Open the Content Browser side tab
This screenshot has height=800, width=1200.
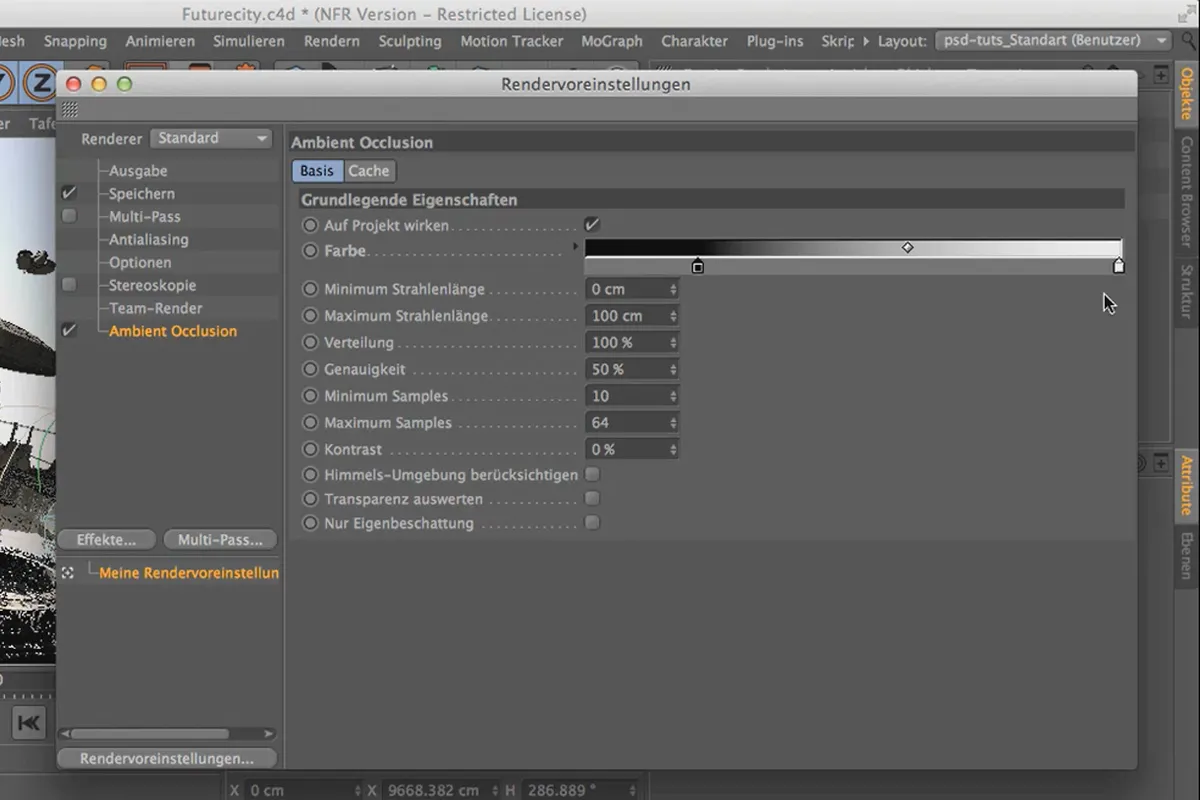1187,192
